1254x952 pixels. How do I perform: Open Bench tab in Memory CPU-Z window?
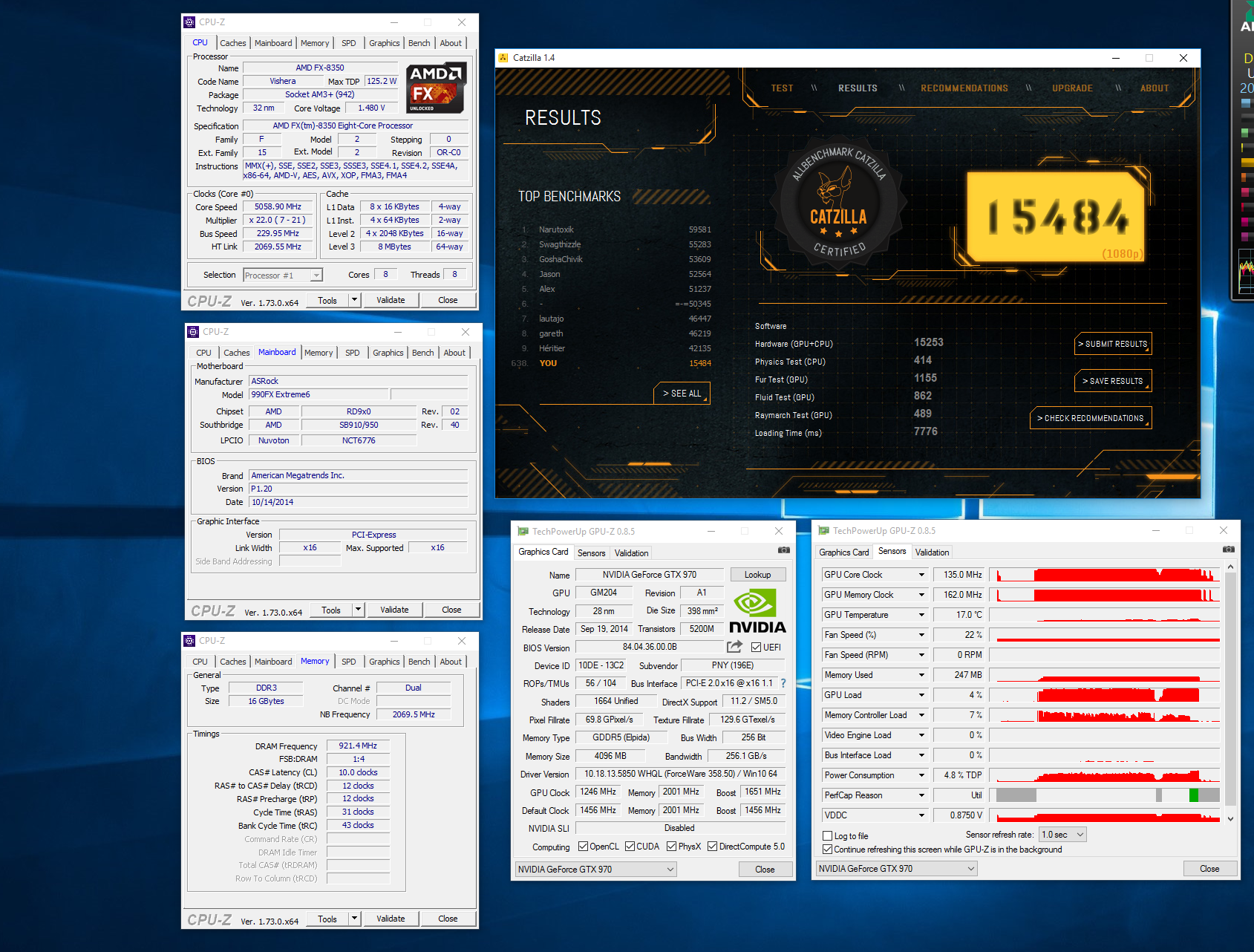(419, 662)
